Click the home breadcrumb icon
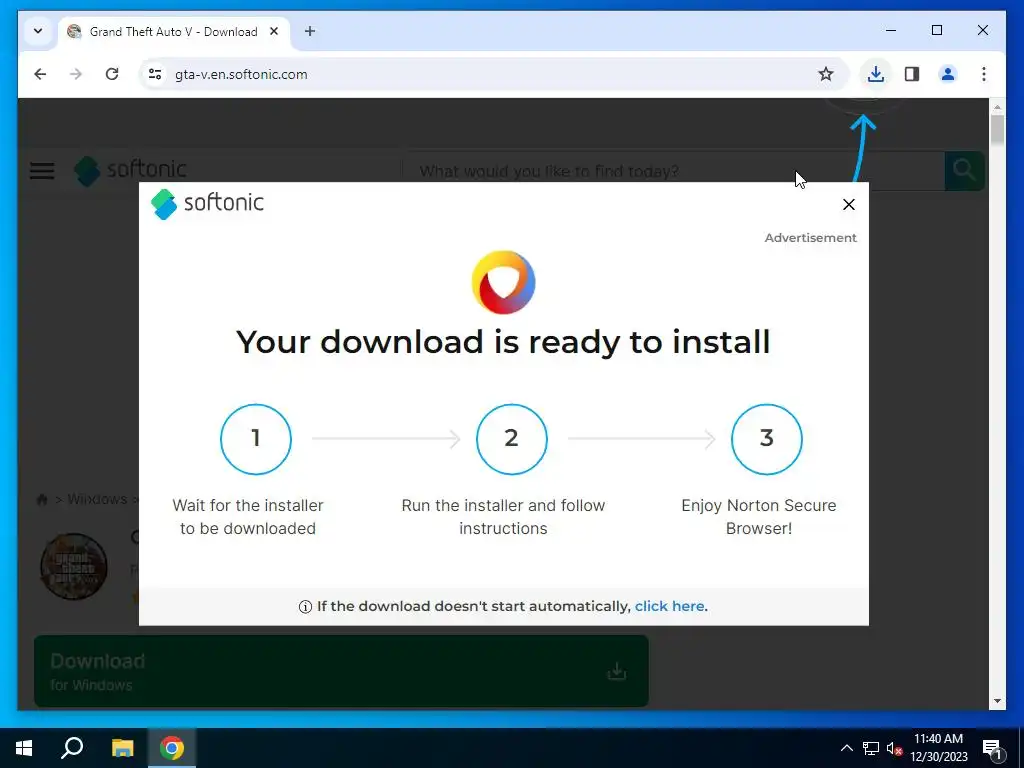 coord(42,500)
